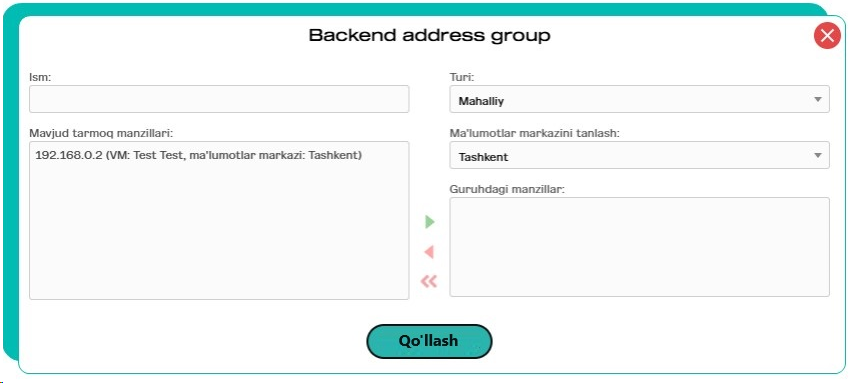Click the Turi: label

coord(462,77)
